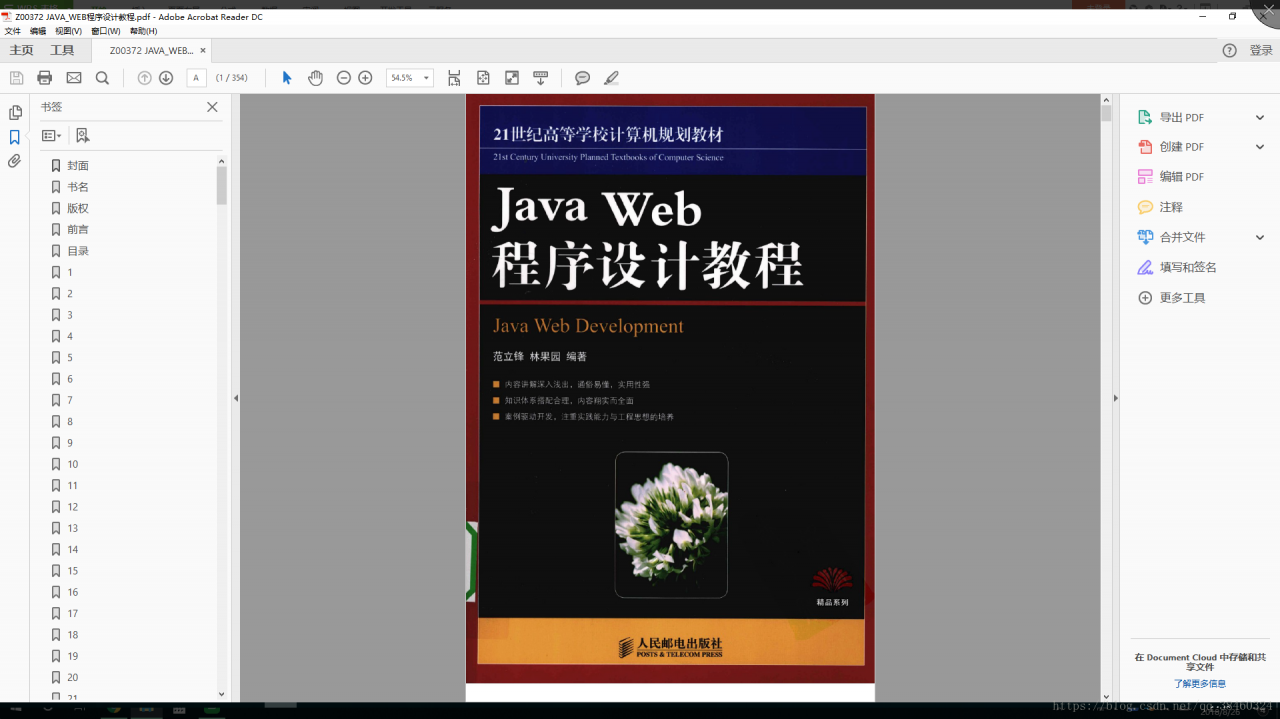Image resolution: width=1280 pixels, height=719 pixels.
Task: Expand the 导出 PDF chevron
Action: tap(1259, 118)
